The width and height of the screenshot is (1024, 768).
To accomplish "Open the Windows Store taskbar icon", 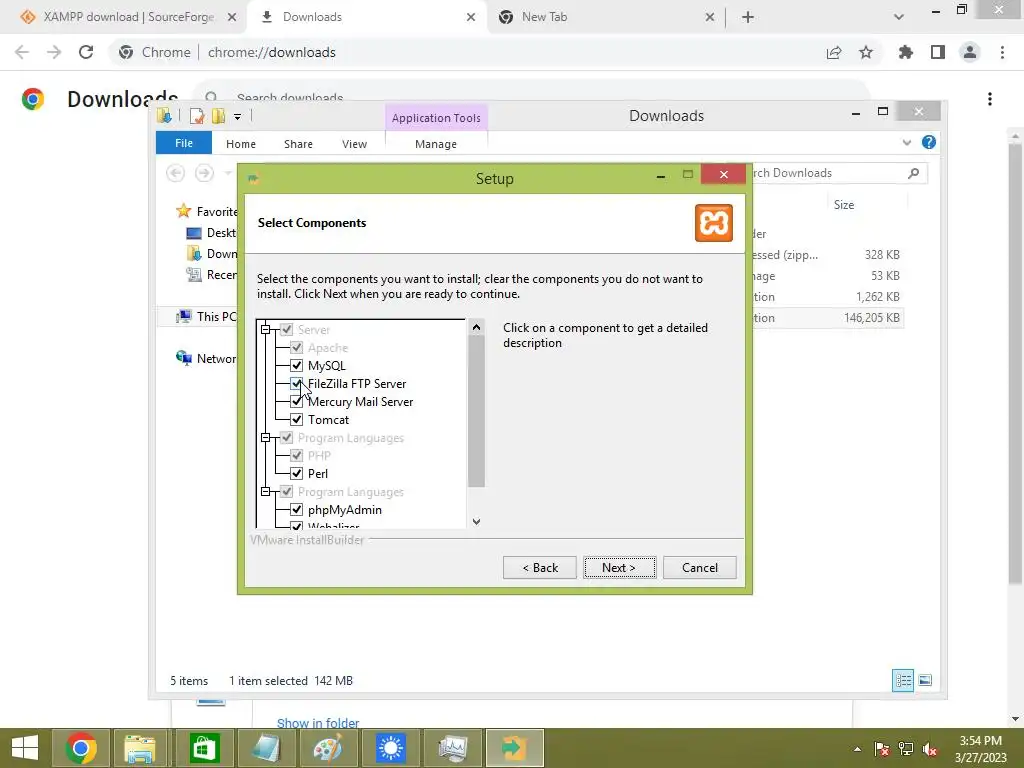I will 203,748.
